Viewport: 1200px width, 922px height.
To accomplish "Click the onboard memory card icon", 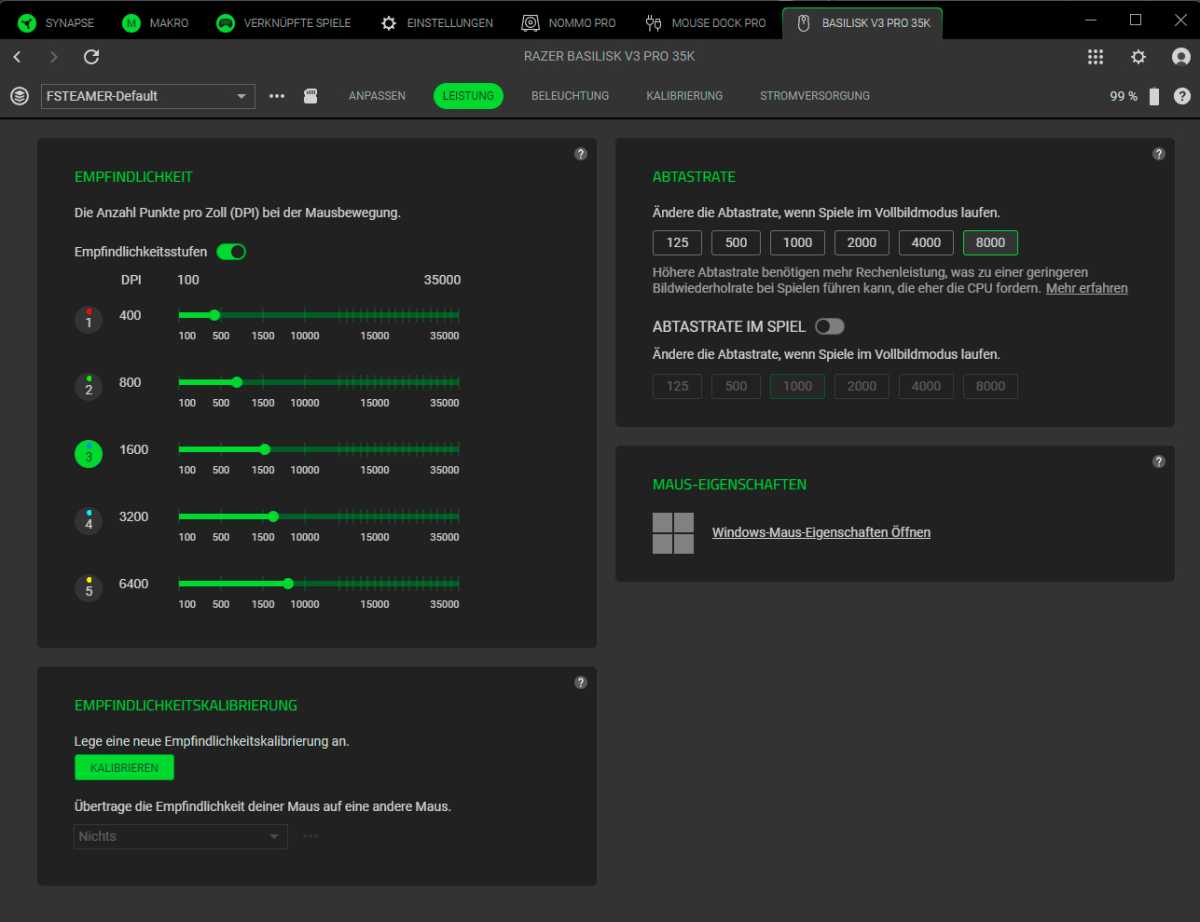I will (x=311, y=96).
